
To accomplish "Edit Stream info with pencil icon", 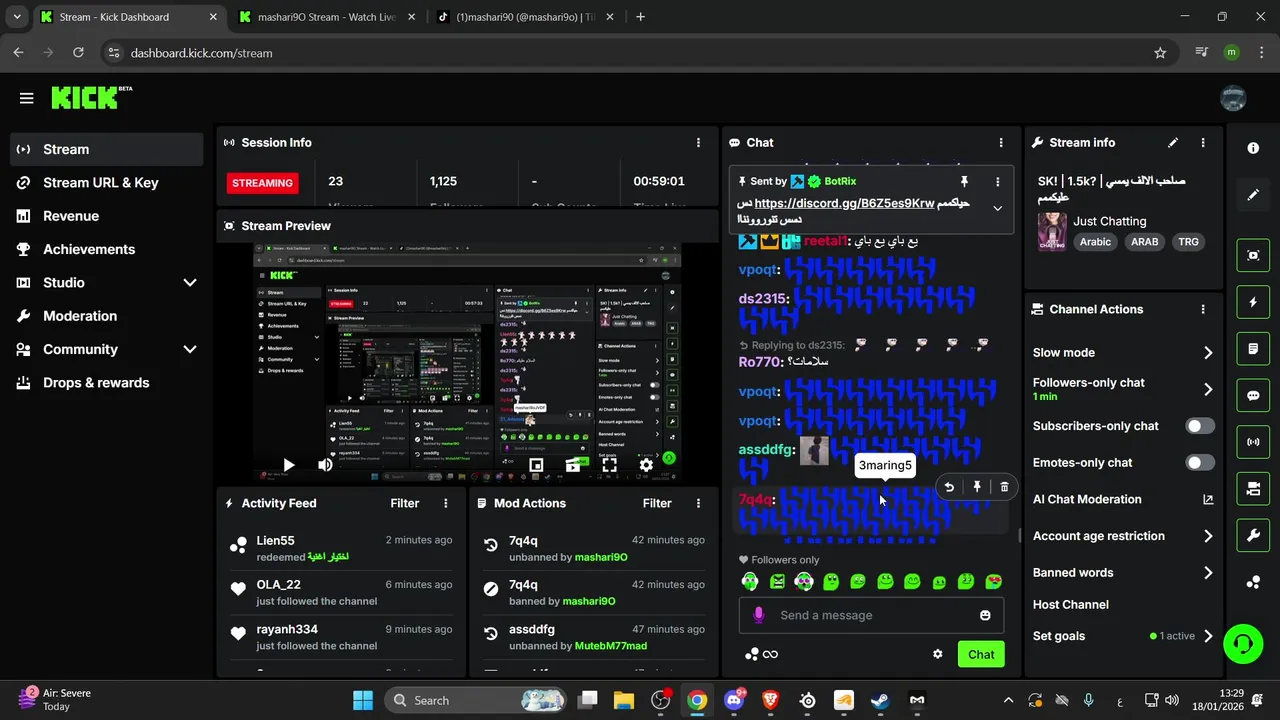I will (1173, 143).
